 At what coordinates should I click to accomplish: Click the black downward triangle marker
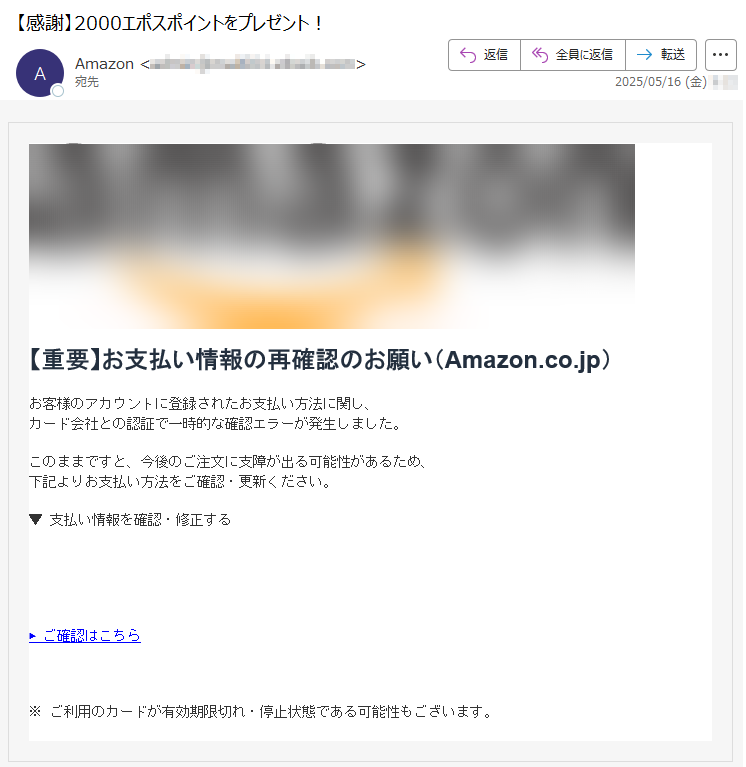click(x=35, y=519)
